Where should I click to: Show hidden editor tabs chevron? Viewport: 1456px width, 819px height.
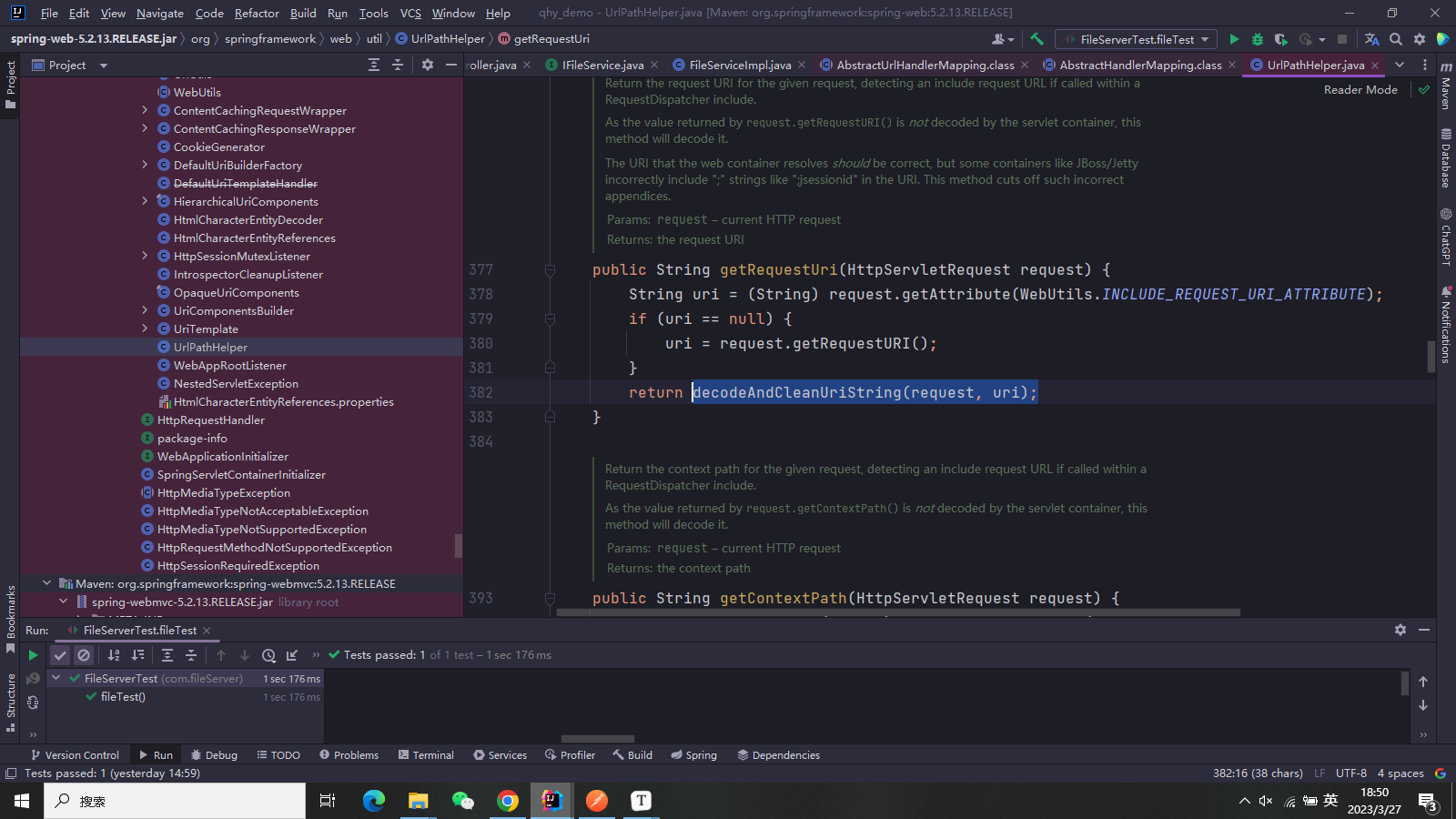(1400, 65)
